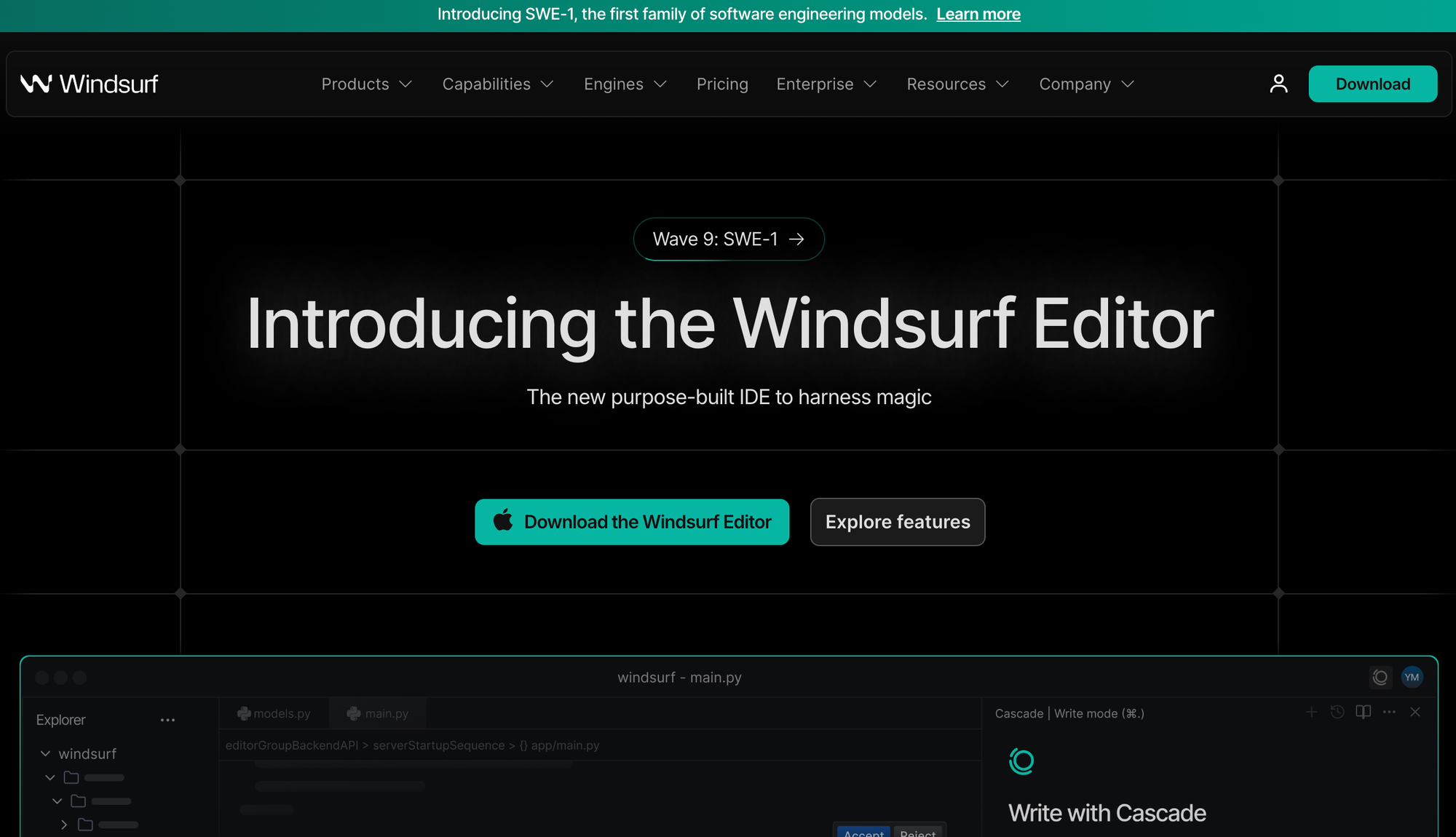Select Pricing in the navigation bar

722,84
